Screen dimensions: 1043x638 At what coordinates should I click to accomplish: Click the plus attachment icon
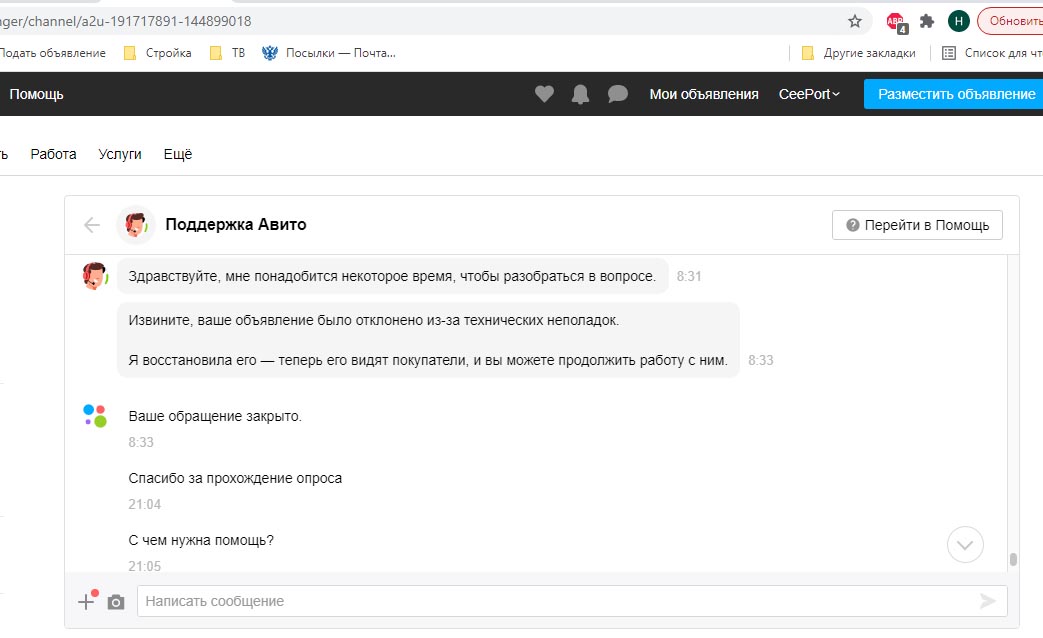click(x=86, y=601)
